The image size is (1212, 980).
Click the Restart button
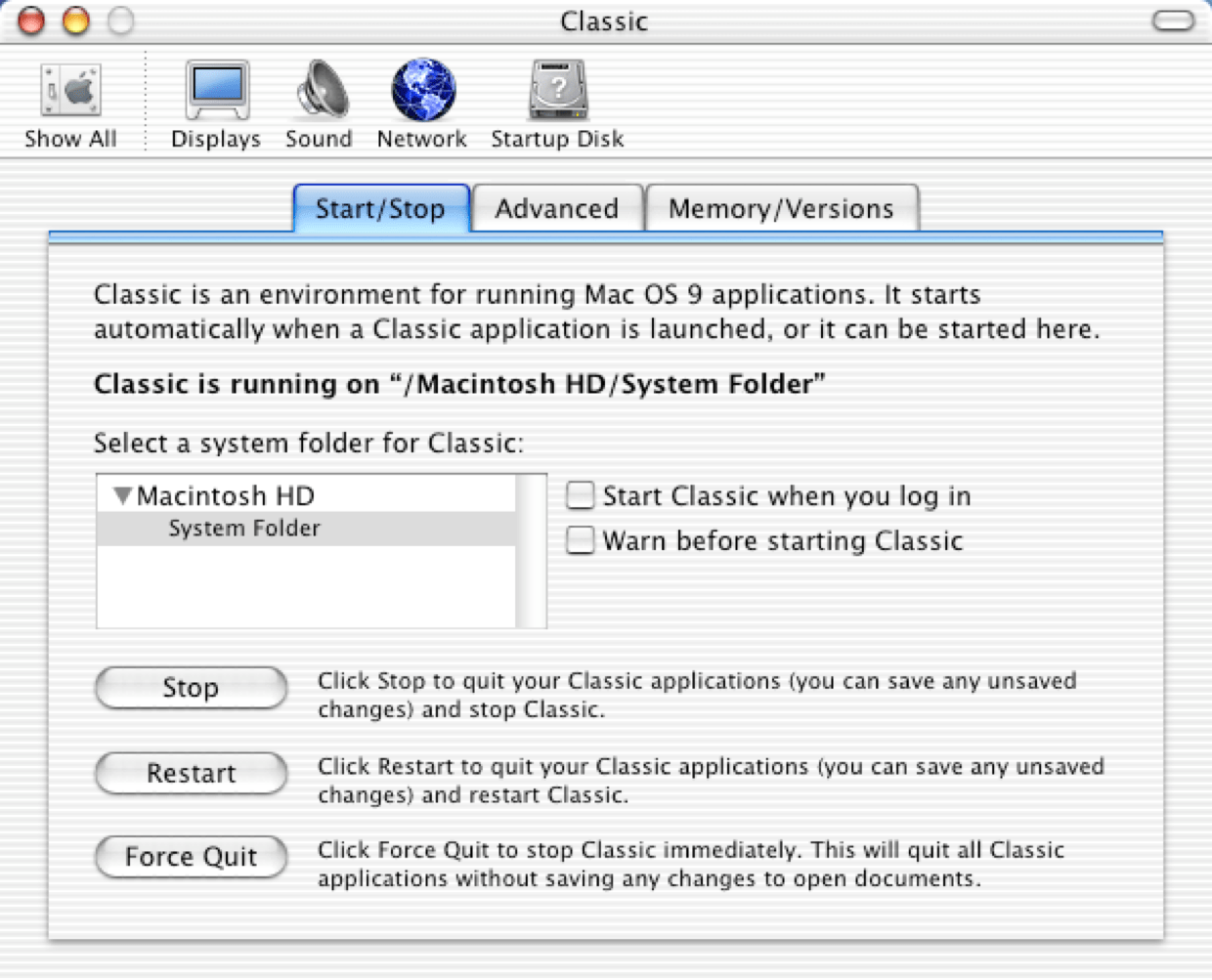click(192, 773)
